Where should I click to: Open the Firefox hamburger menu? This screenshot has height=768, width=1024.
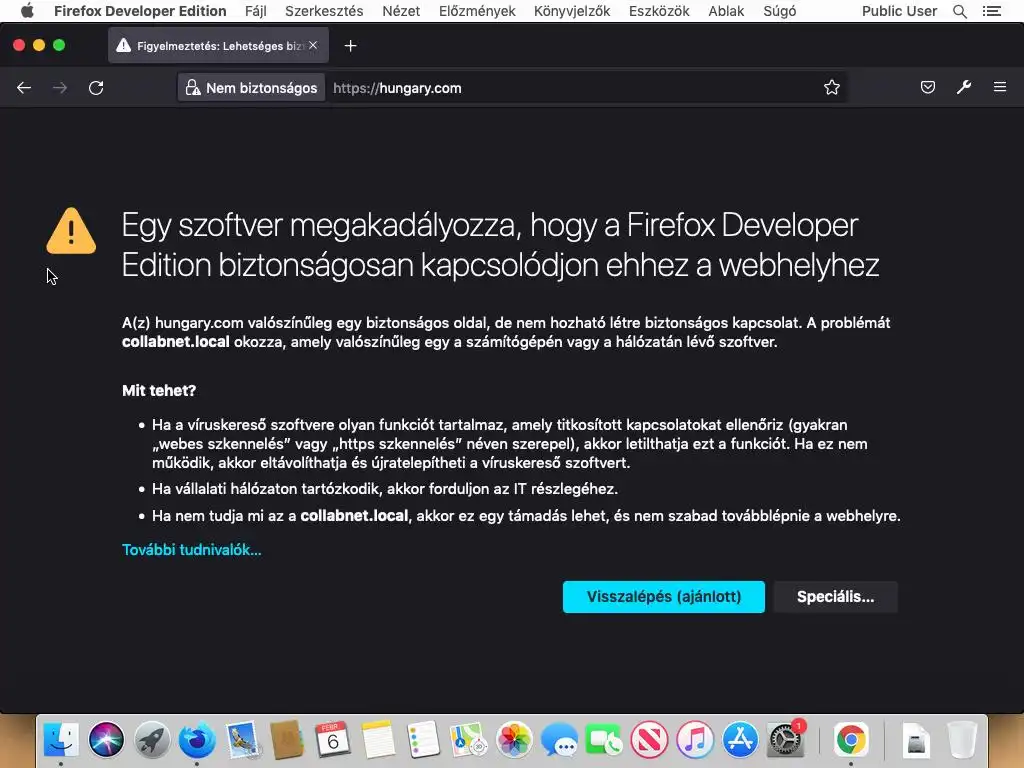(1000, 87)
